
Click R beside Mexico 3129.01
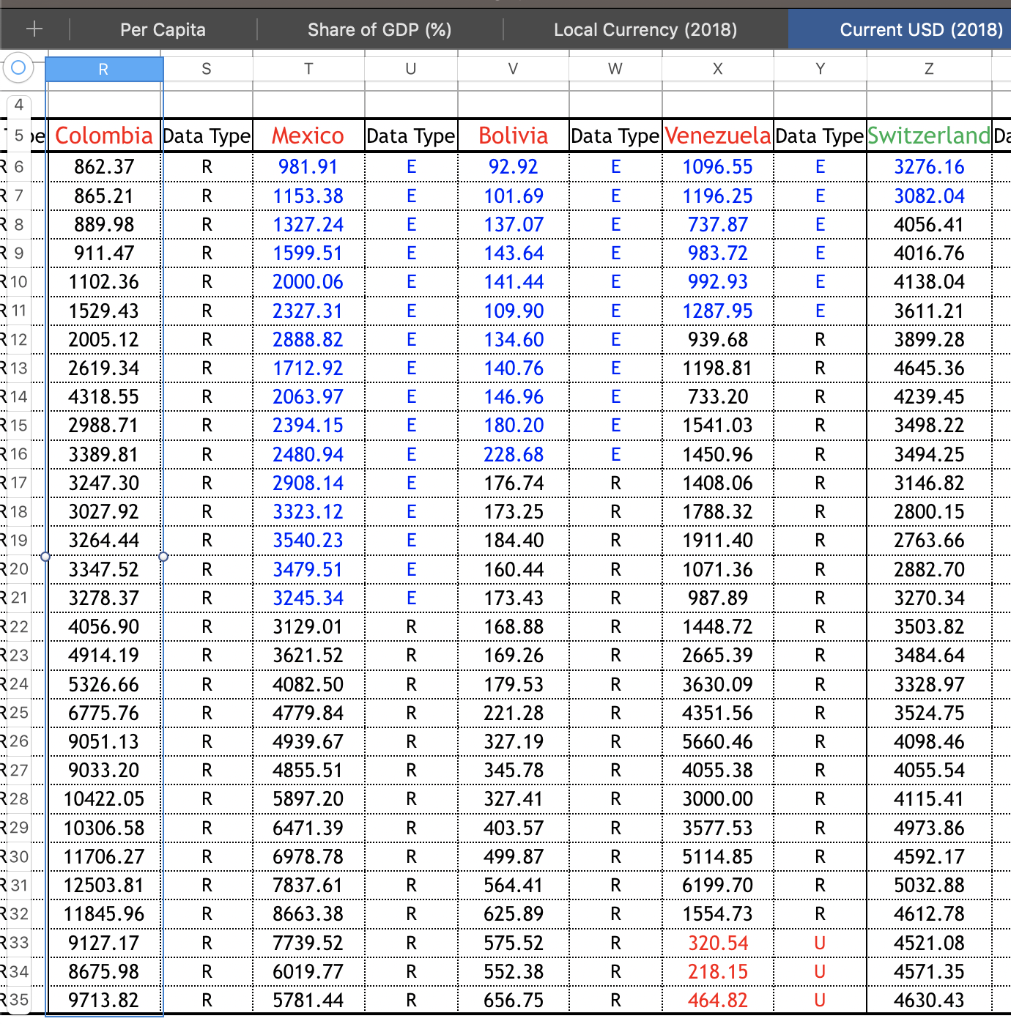(411, 627)
